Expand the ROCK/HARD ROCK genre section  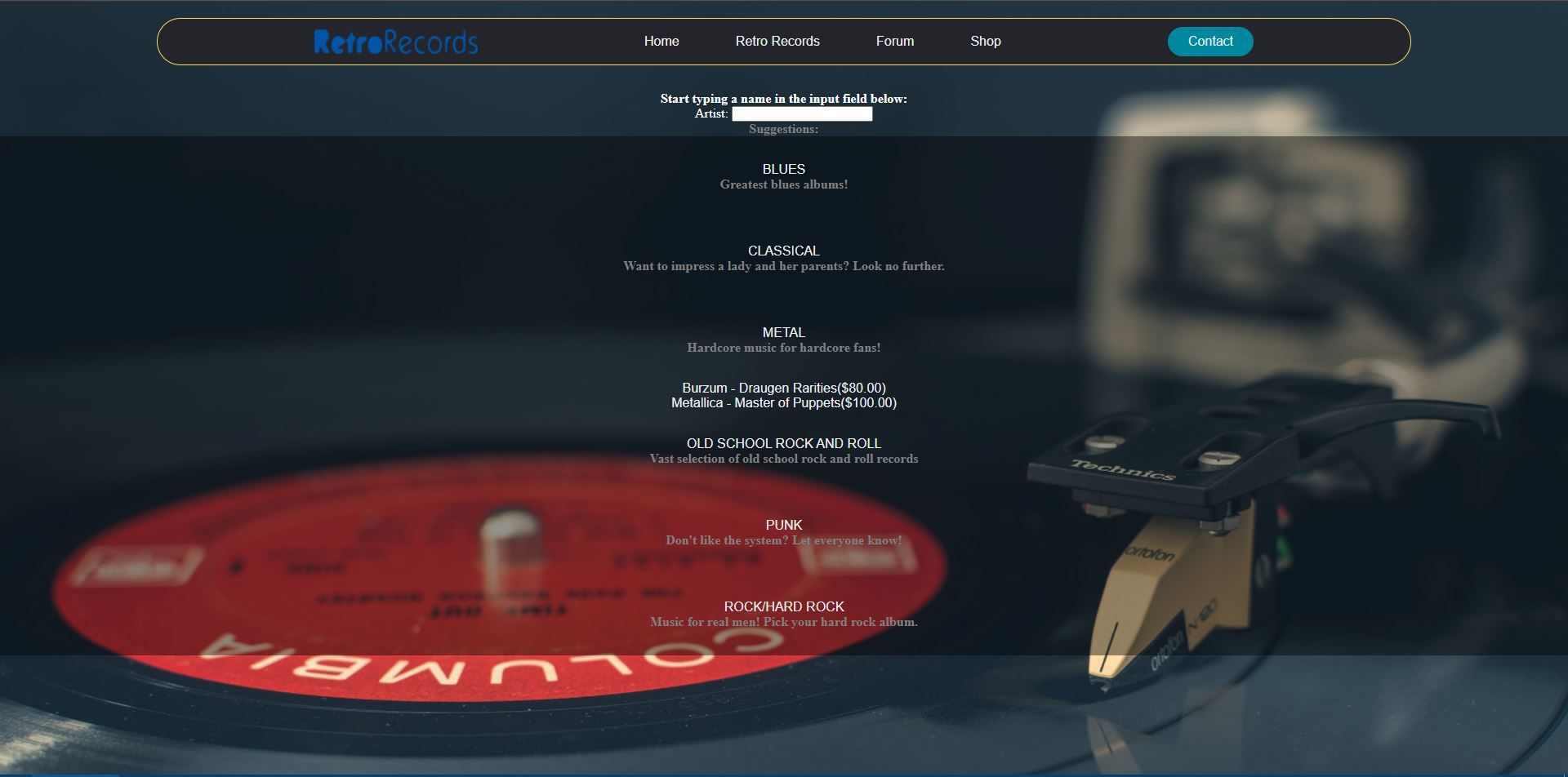tap(784, 606)
